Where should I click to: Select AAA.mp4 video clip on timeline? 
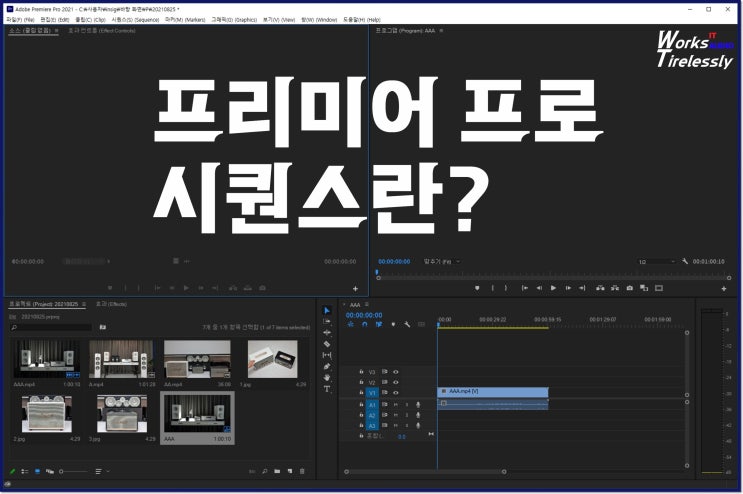pyautogui.click(x=492, y=392)
